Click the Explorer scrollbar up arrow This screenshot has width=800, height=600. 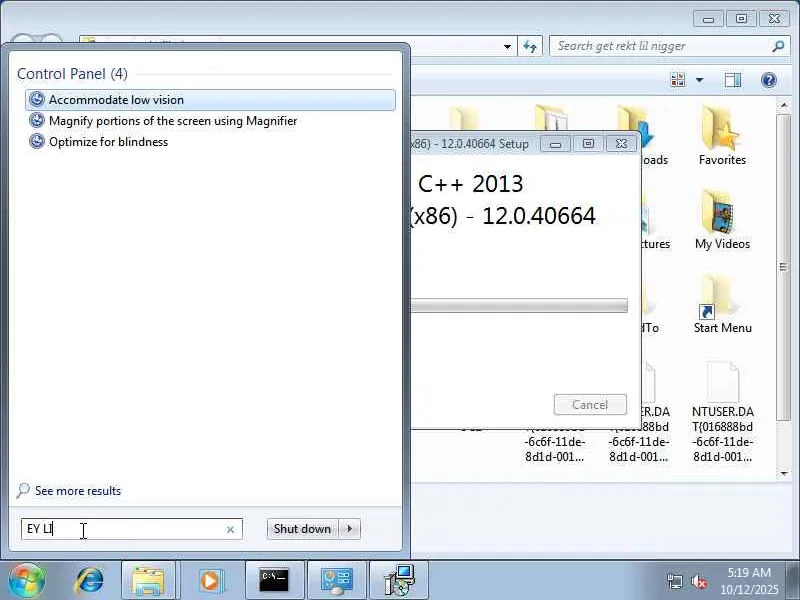pyautogui.click(x=784, y=105)
